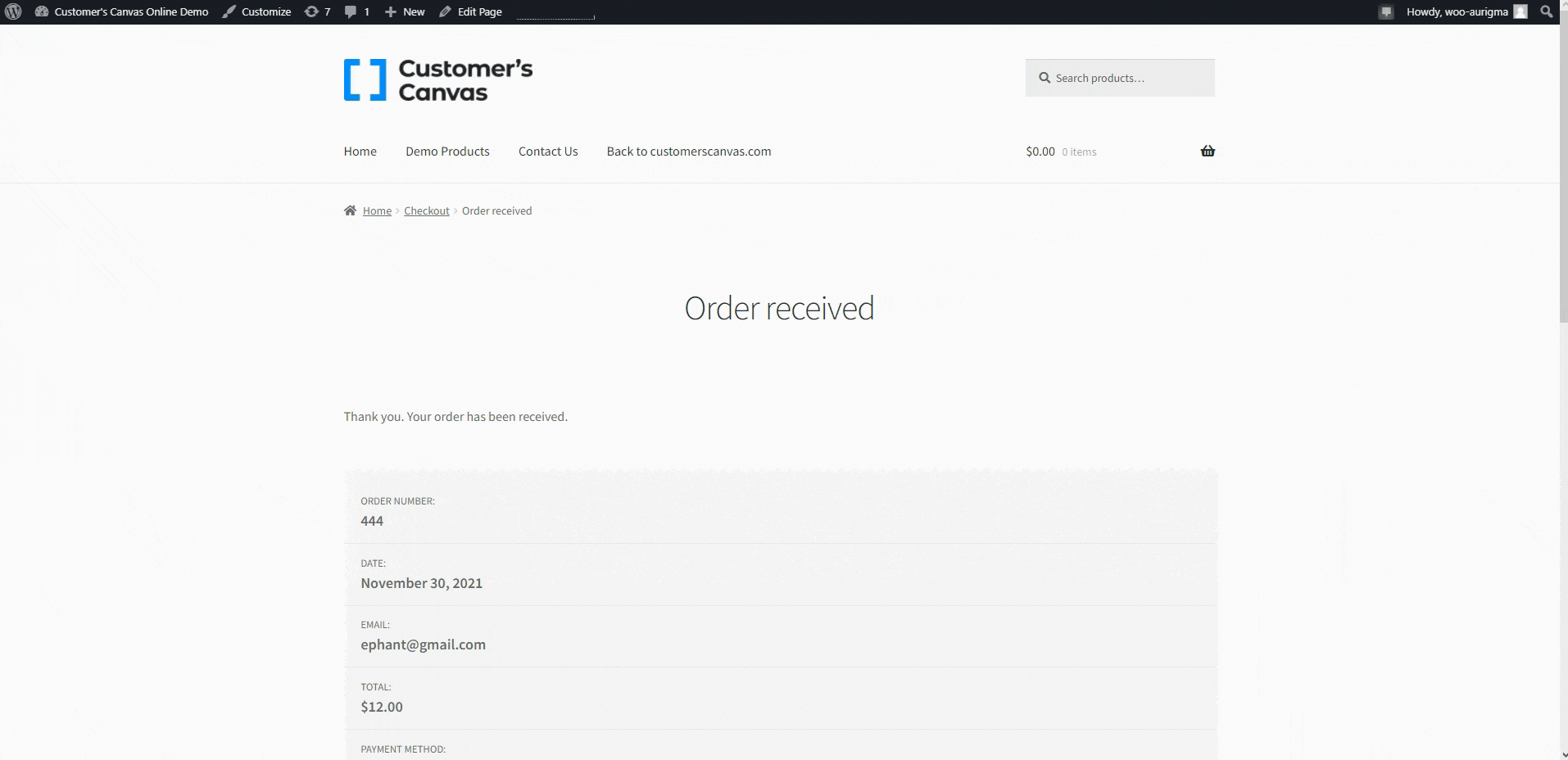This screenshot has width=1568, height=760.
Task: Click the Home breadcrumb link
Action: pyautogui.click(x=377, y=210)
